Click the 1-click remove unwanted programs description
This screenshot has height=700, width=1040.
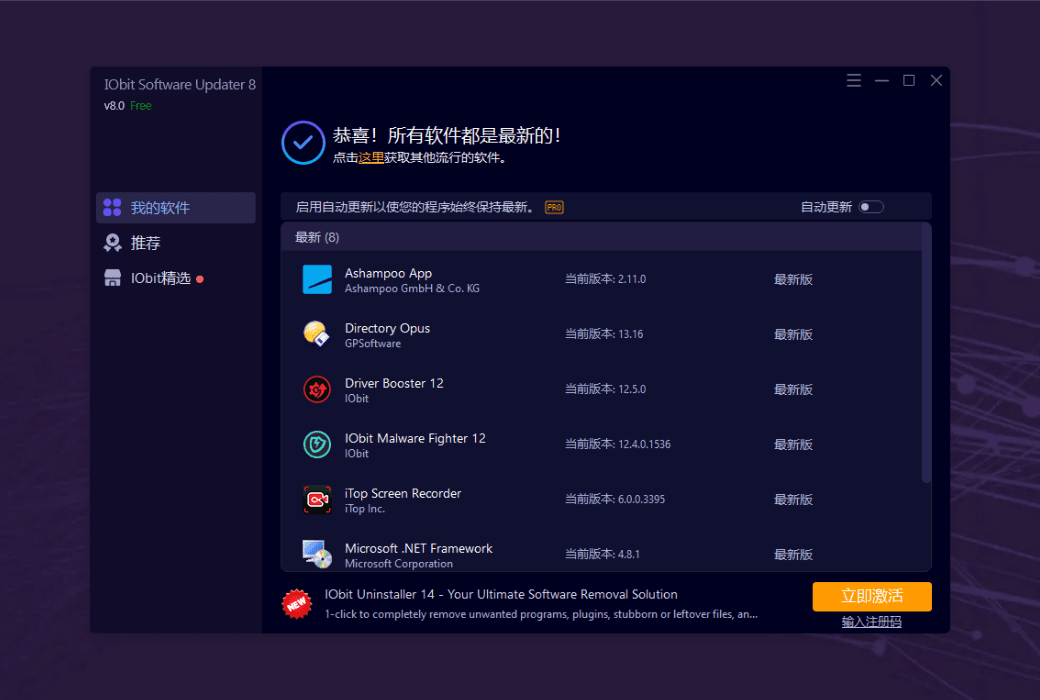click(541, 614)
